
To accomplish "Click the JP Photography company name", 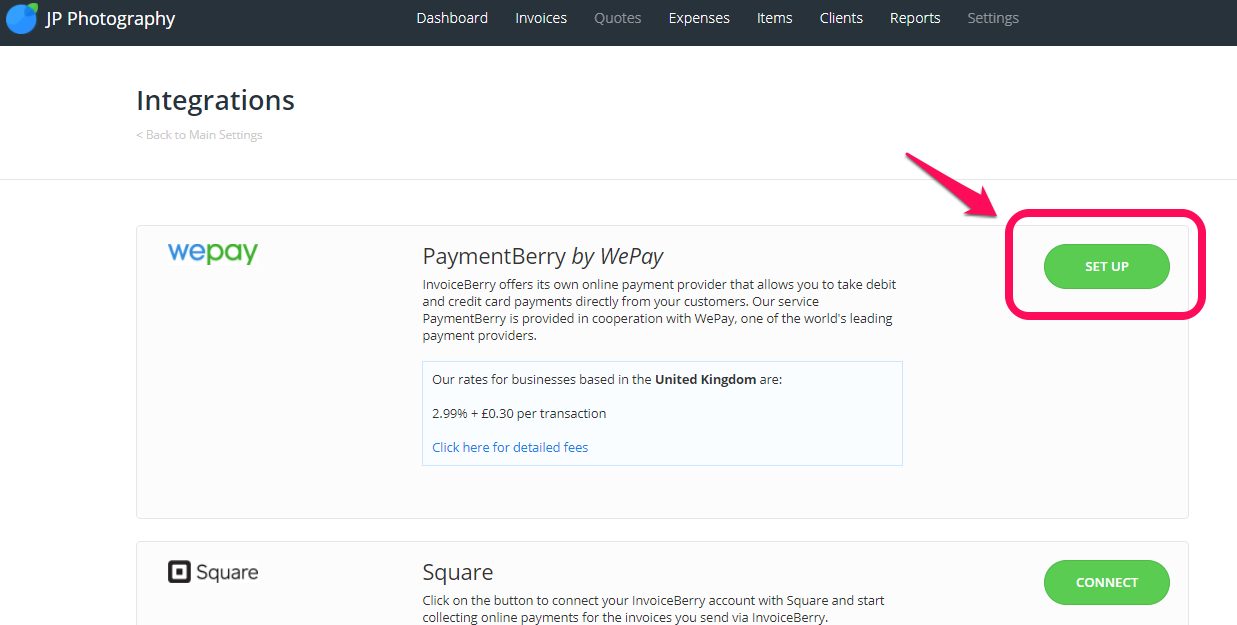I will [110, 19].
